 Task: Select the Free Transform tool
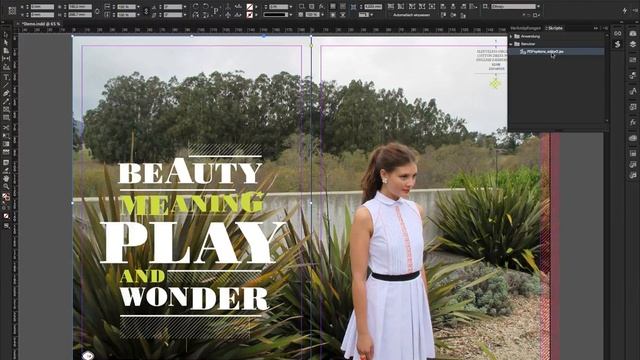(x=6, y=136)
